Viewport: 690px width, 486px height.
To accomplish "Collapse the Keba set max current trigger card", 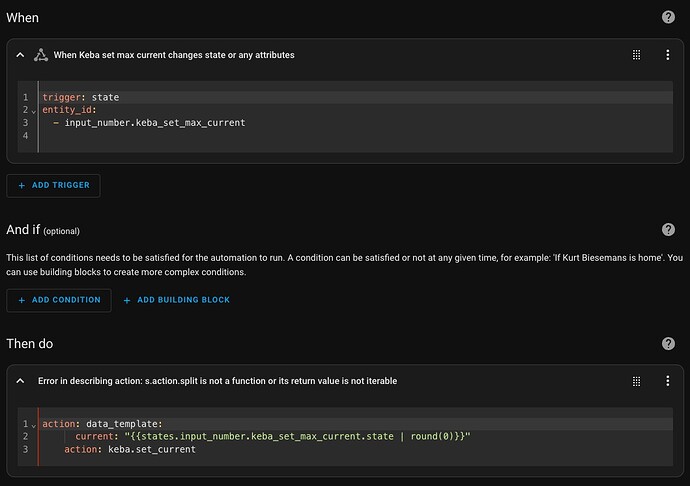I will tap(20, 55).
